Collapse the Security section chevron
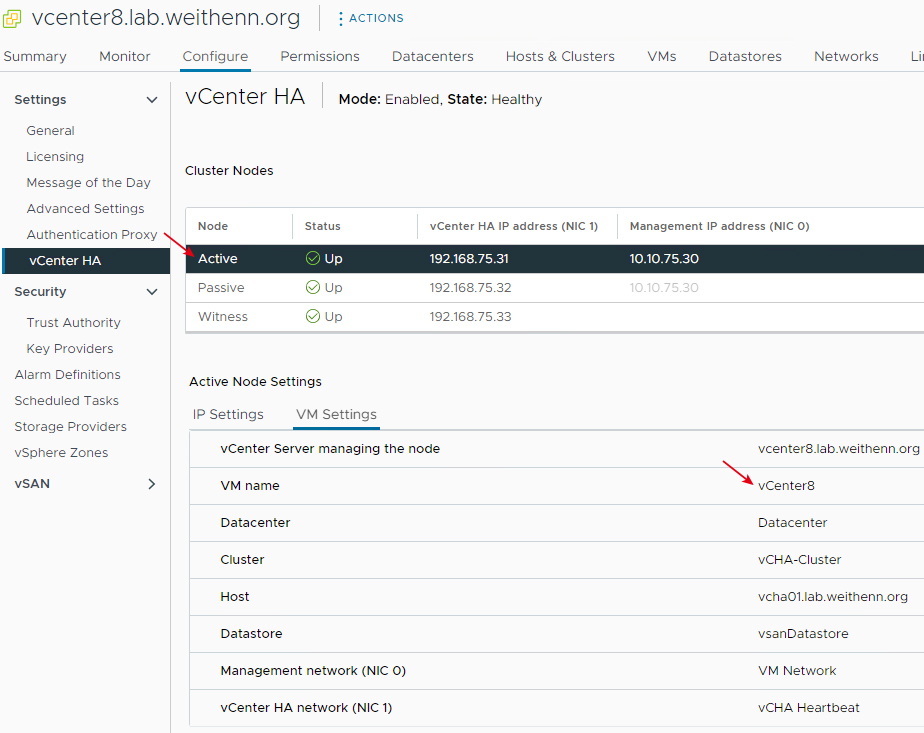924x733 pixels. 152,292
